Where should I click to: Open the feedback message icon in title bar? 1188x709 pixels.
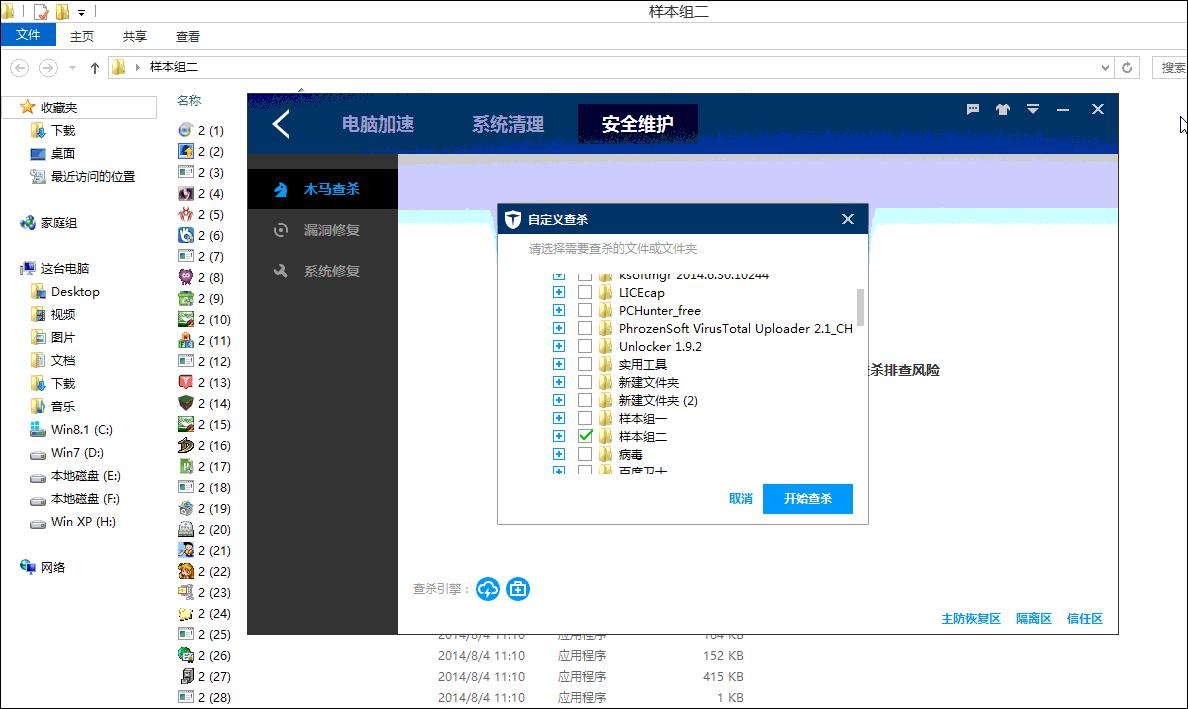pos(972,110)
